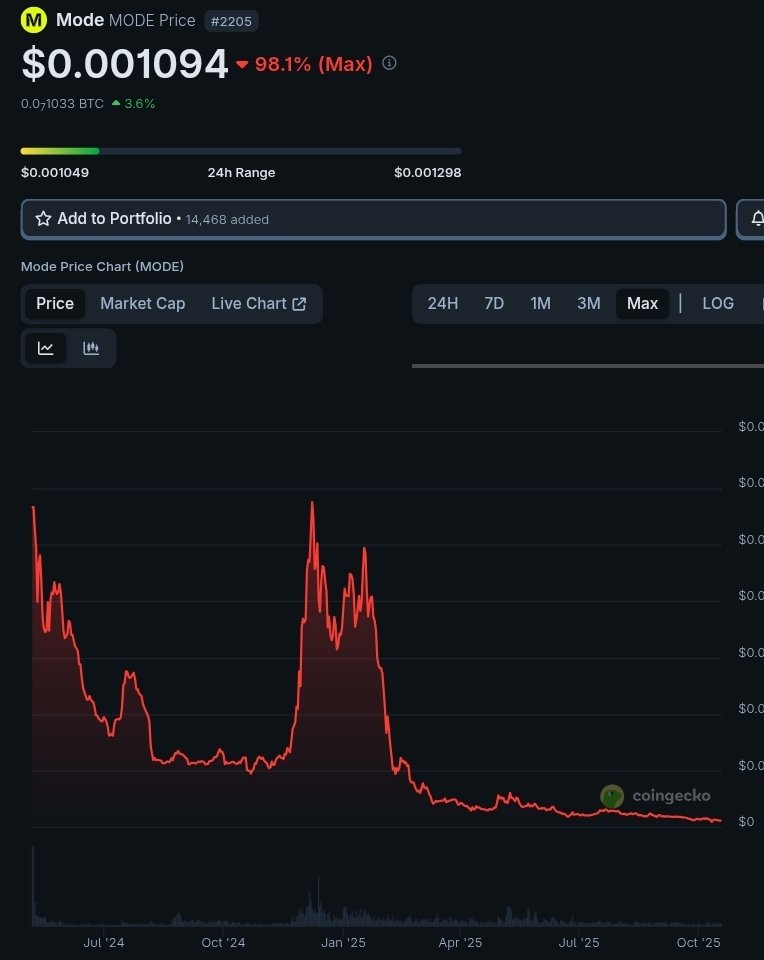Open the Market Cap tab
The image size is (764, 960).
pyautogui.click(x=142, y=303)
